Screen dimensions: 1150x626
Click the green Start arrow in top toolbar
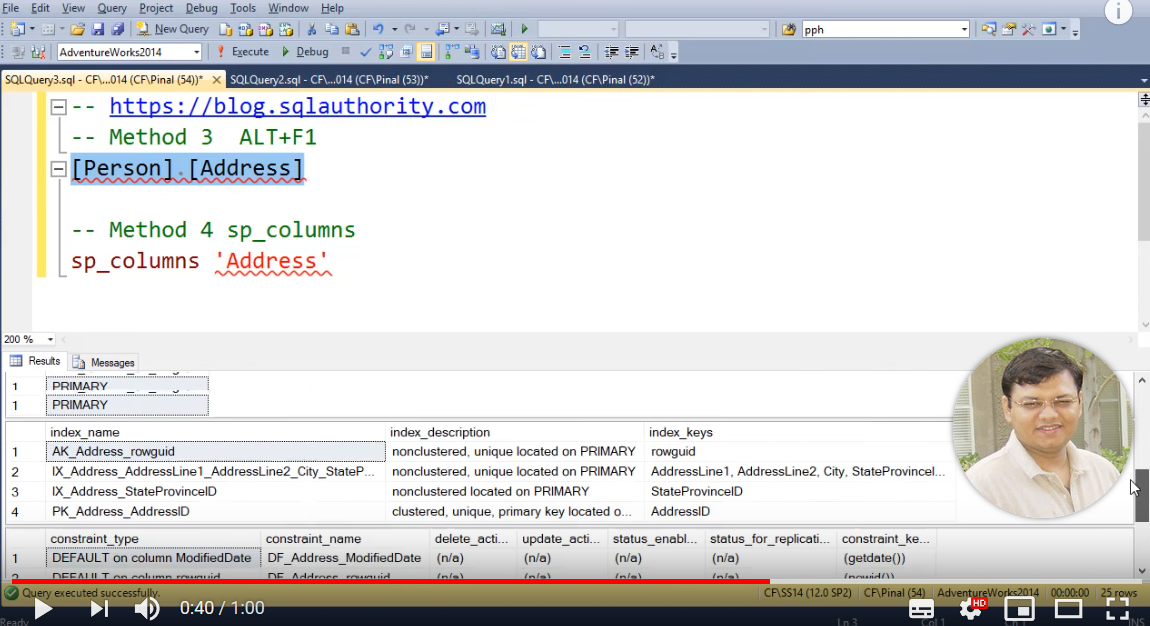pyautogui.click(x=524, y=29)
